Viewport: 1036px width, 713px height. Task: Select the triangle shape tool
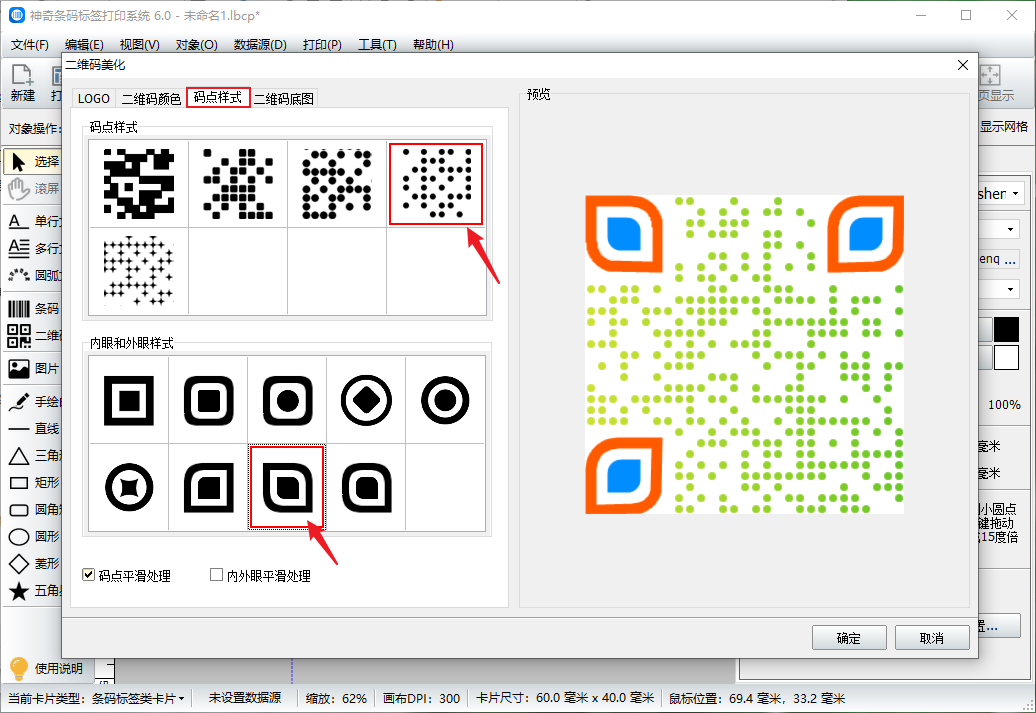point(33,455)
